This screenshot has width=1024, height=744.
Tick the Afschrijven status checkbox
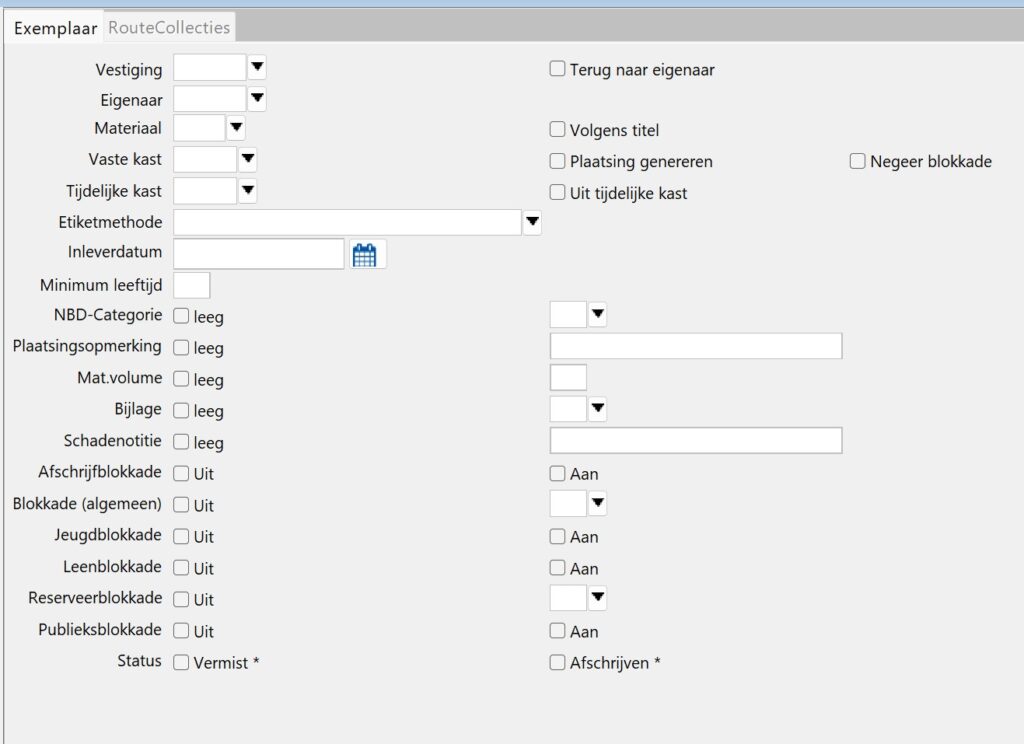click(x=558, y=662)
